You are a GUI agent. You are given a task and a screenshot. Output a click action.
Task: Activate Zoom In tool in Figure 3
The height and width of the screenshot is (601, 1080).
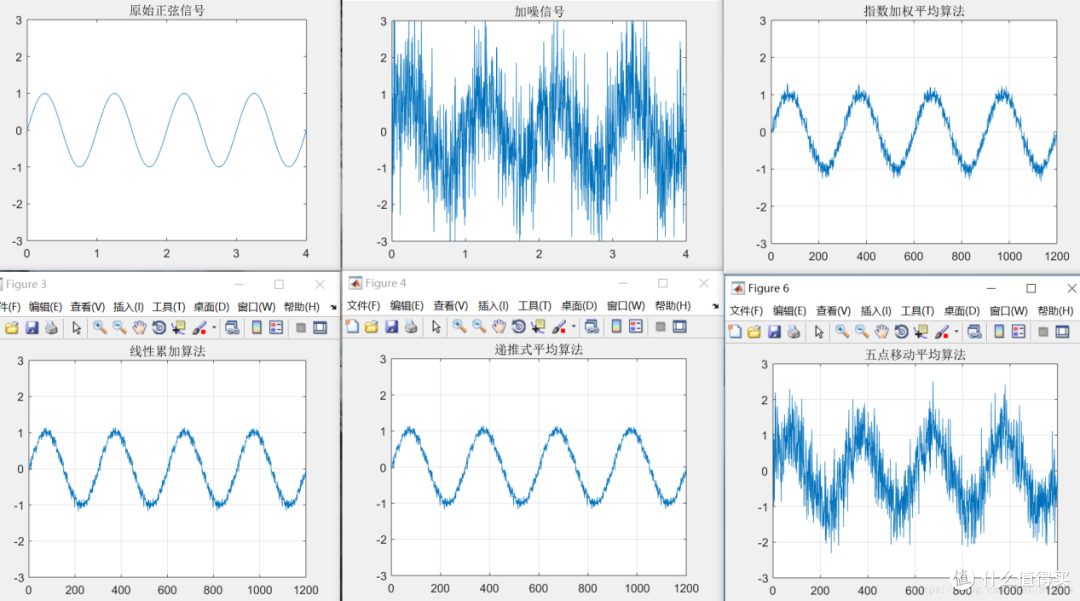100,328
